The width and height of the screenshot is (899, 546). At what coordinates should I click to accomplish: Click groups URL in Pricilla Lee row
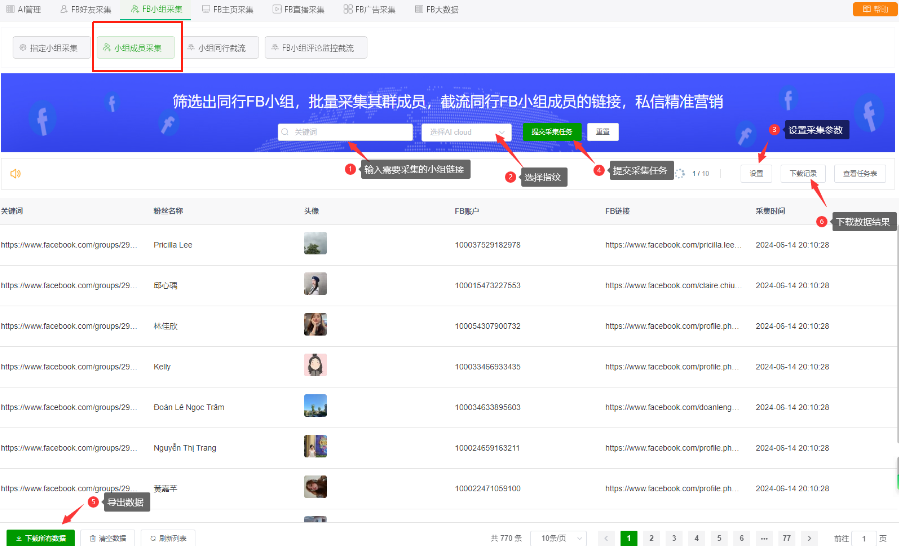(x=69, y=245)
